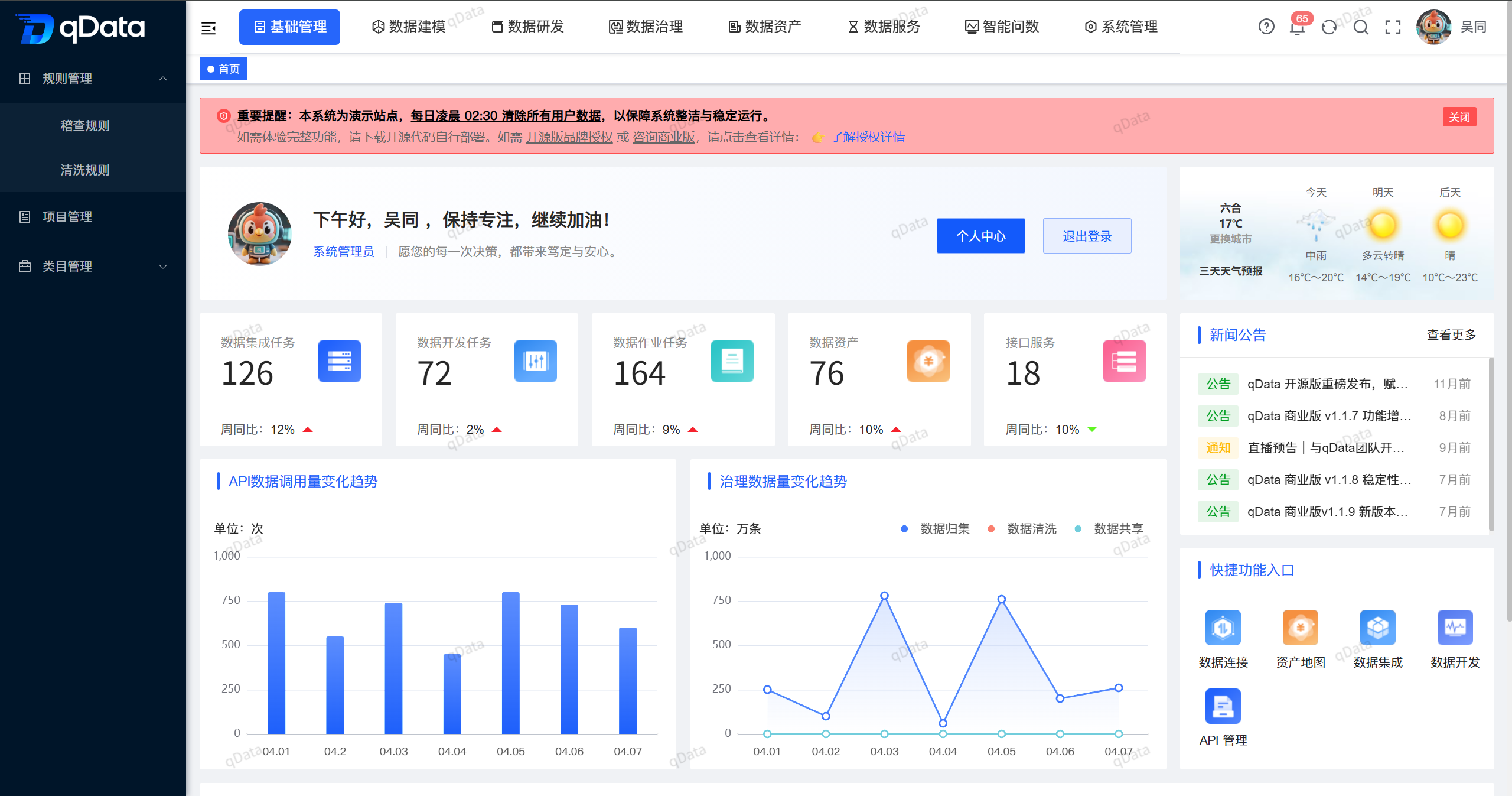
Task: Open 数据连接 shortcut icon
Action: click(1223, 628)
